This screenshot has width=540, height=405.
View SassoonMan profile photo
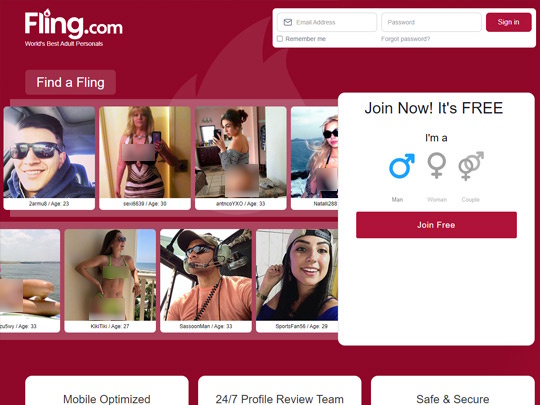[206, 275]
